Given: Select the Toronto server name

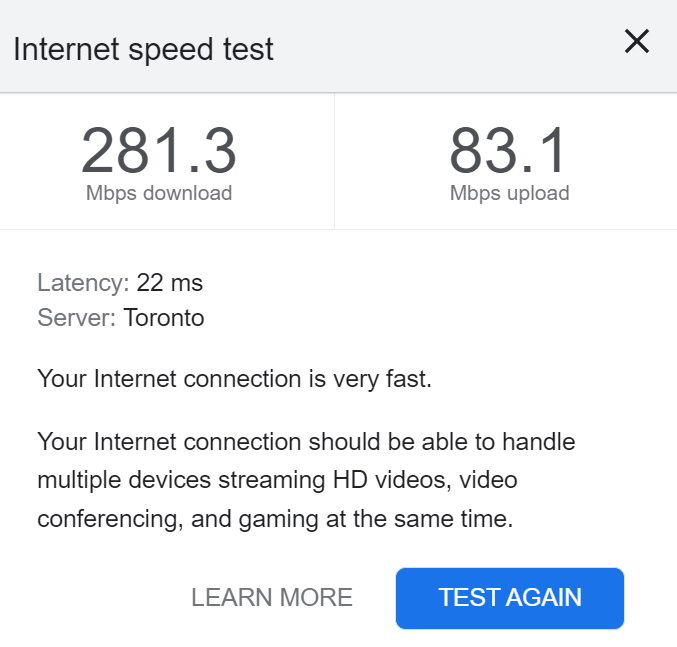Looking at the screenshot, I should (x=164, y=319).
